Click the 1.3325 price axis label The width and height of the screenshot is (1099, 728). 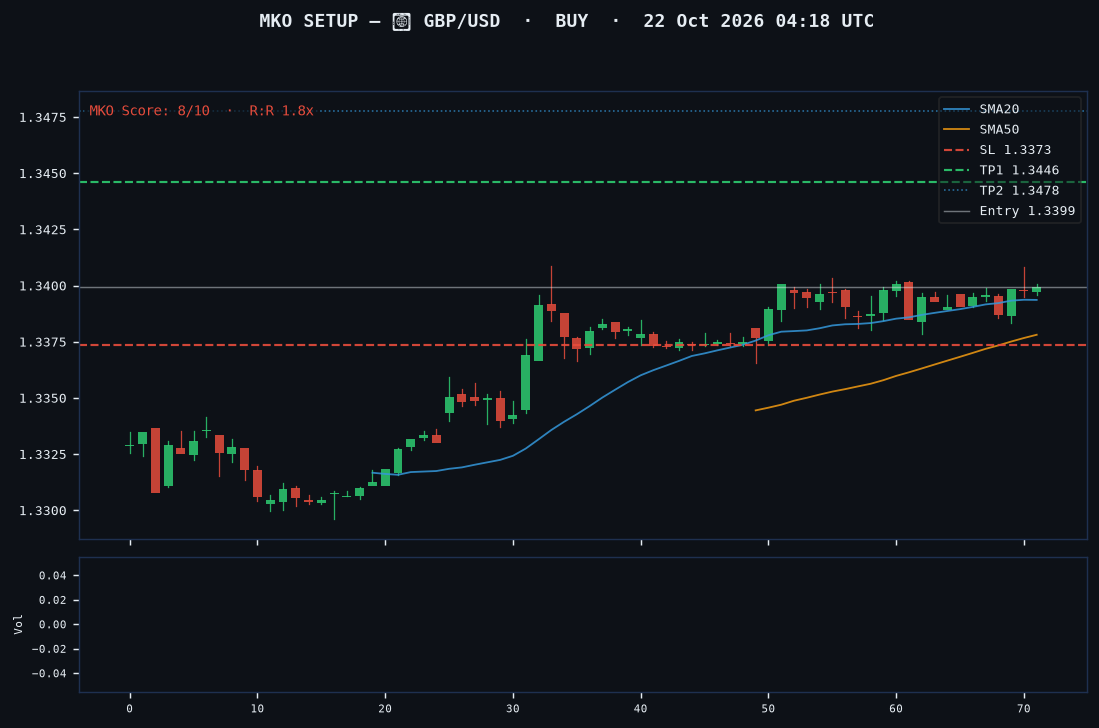coord(43,455)
